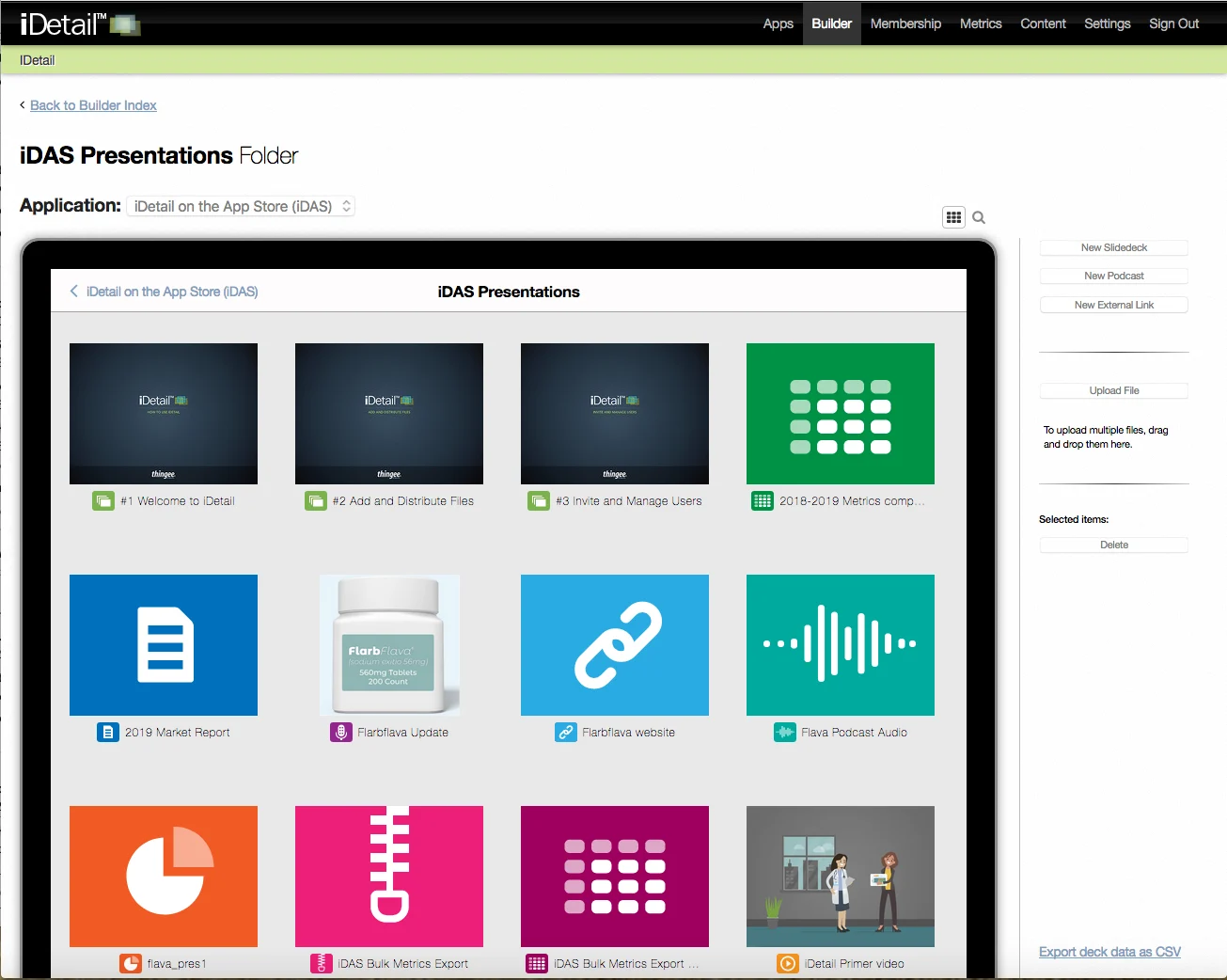Click the IDetail breadcrumb in green bar
This screenshot has height=980, width=1227.
(x=37, y=60)
